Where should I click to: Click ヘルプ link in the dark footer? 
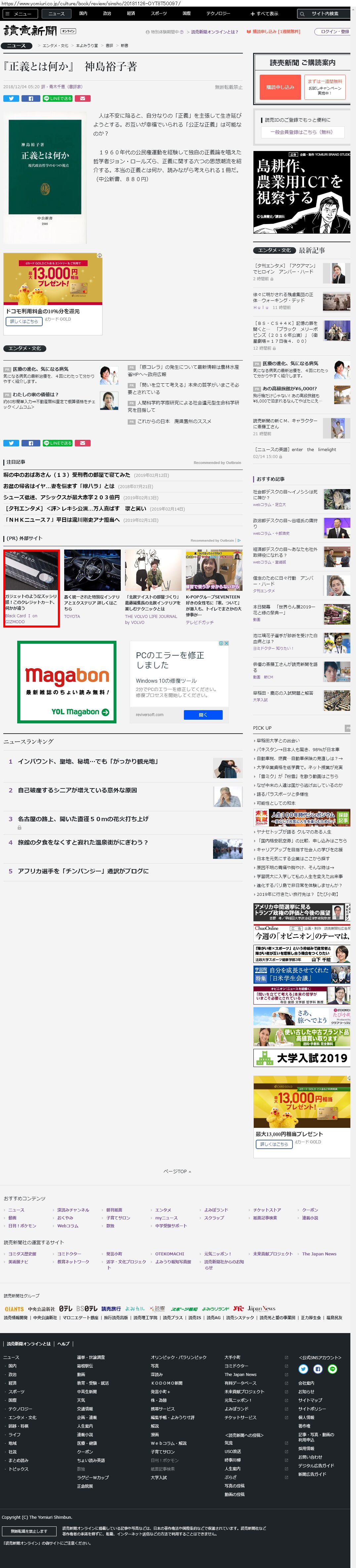coord(64,1343)
